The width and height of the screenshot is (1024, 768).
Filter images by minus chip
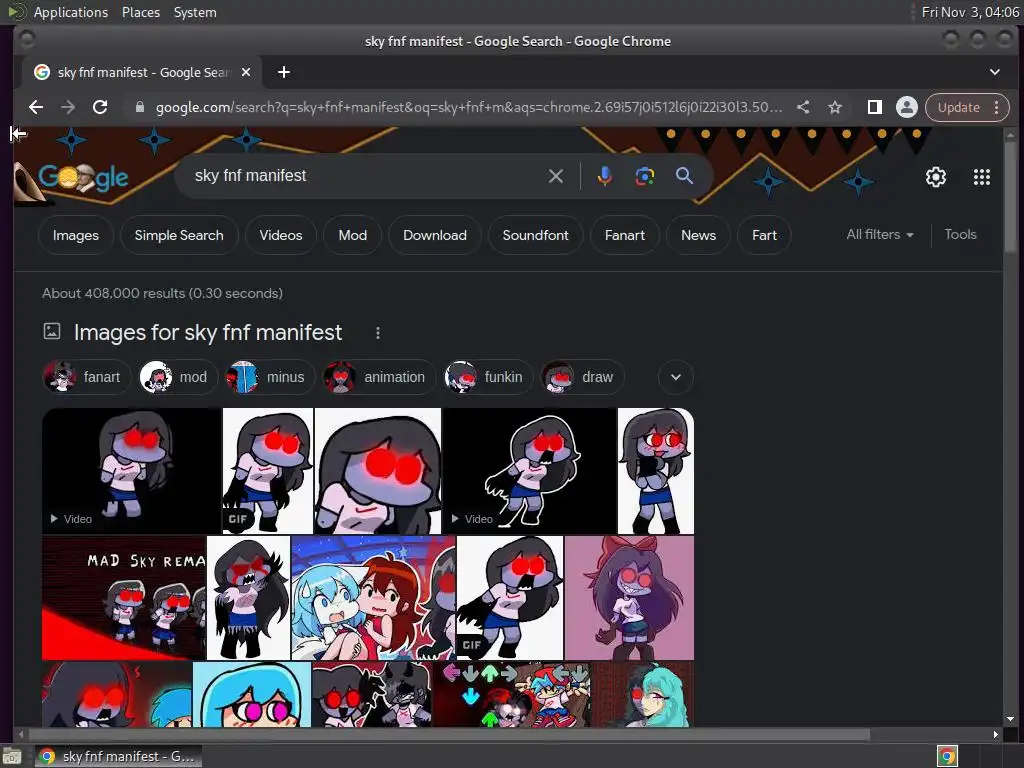click(270, 377)
